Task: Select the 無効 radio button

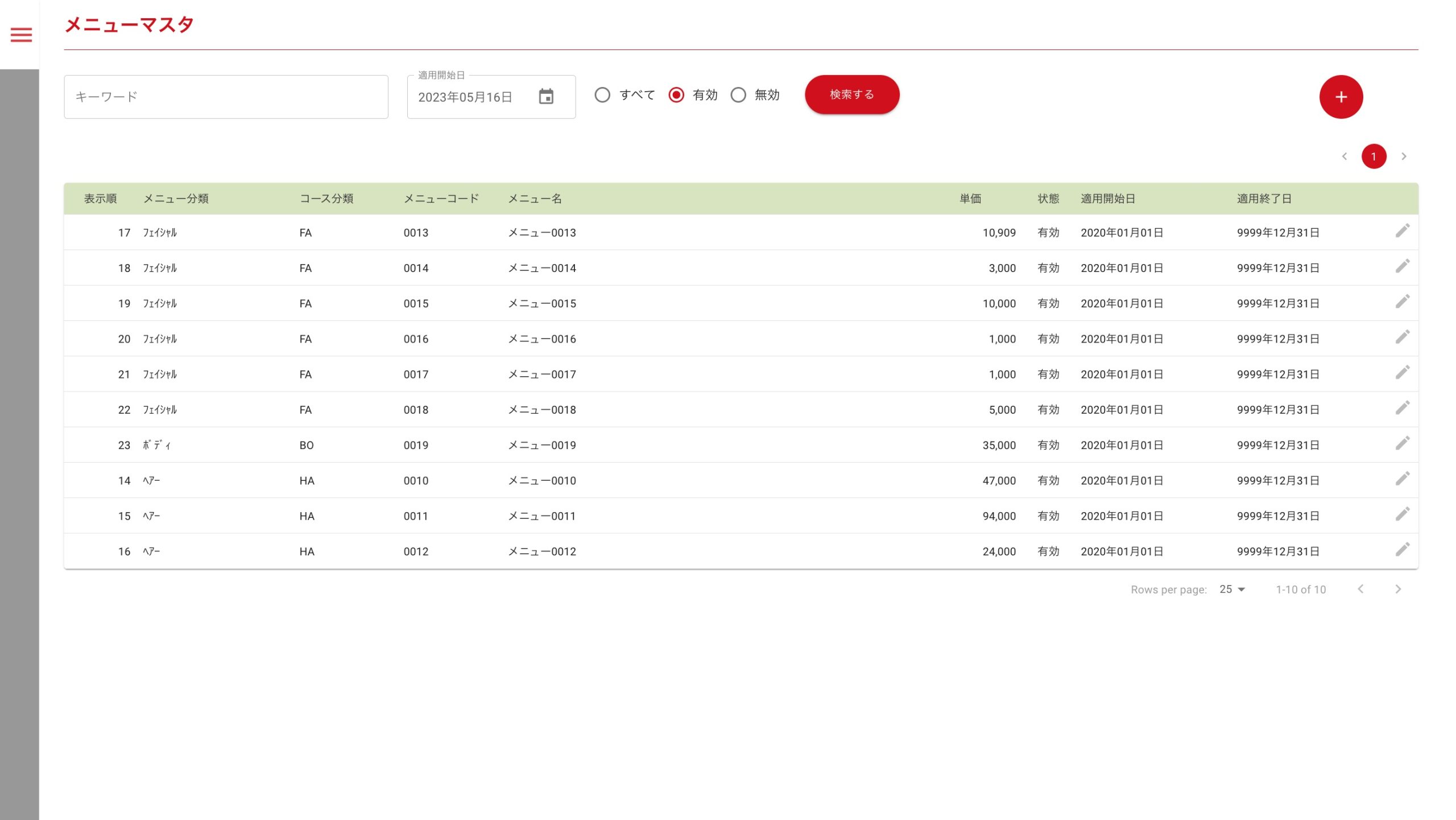Action: 738,95
